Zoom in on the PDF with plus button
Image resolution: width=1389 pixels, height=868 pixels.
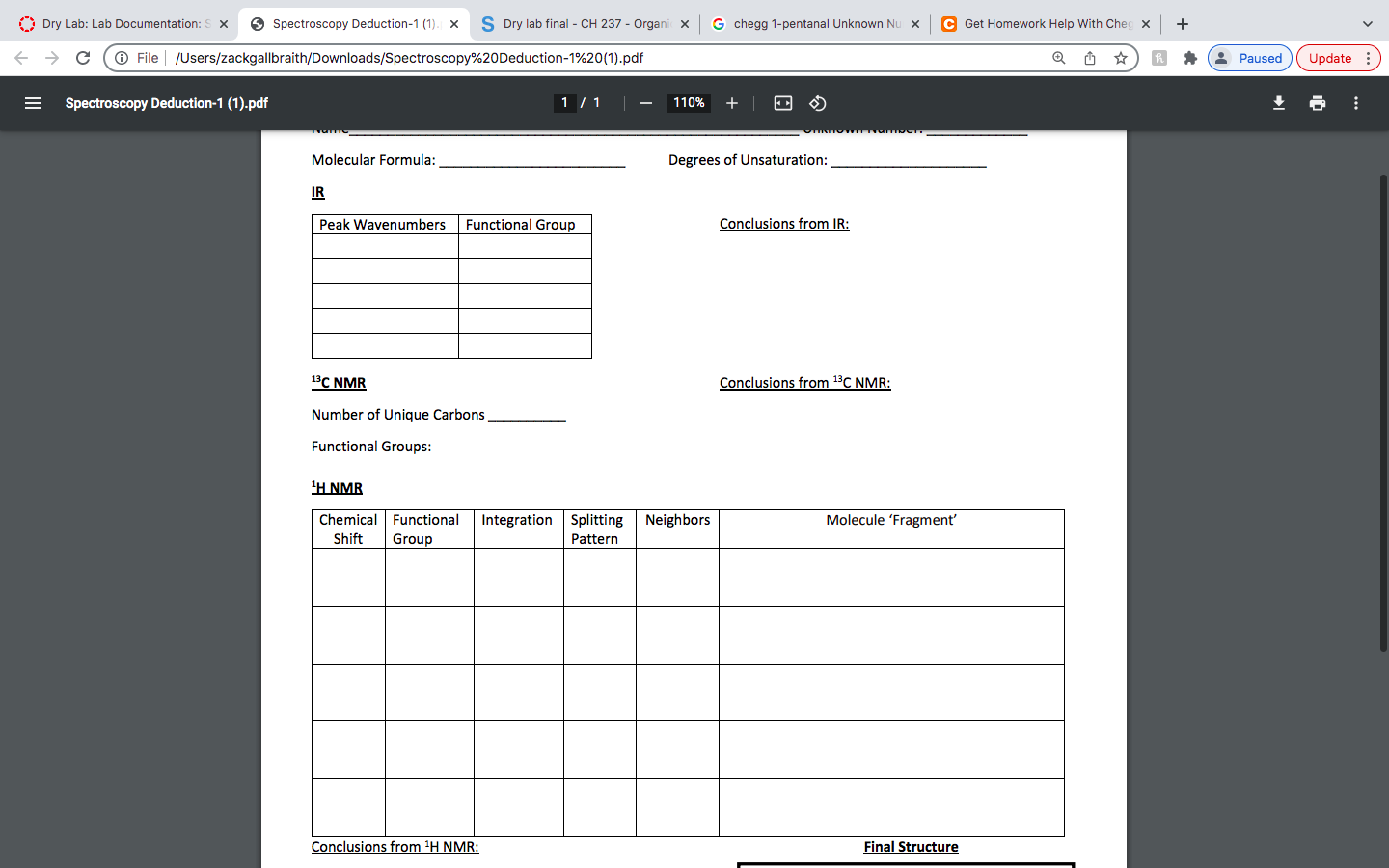point(732,103)
